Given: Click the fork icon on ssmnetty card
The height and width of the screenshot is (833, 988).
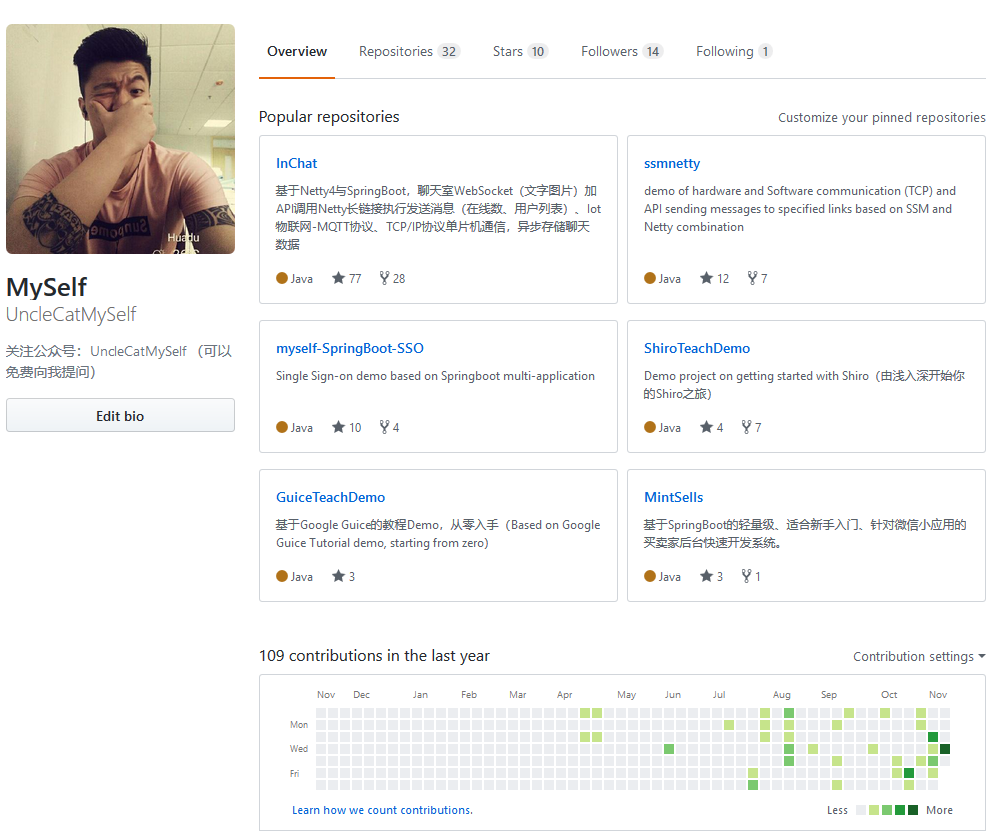Looking at the screenshot, I should coord(752,278).
